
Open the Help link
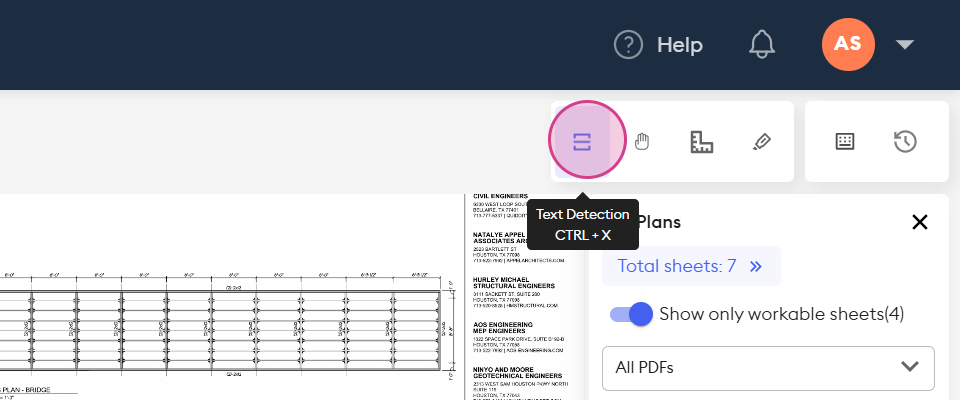680,45
